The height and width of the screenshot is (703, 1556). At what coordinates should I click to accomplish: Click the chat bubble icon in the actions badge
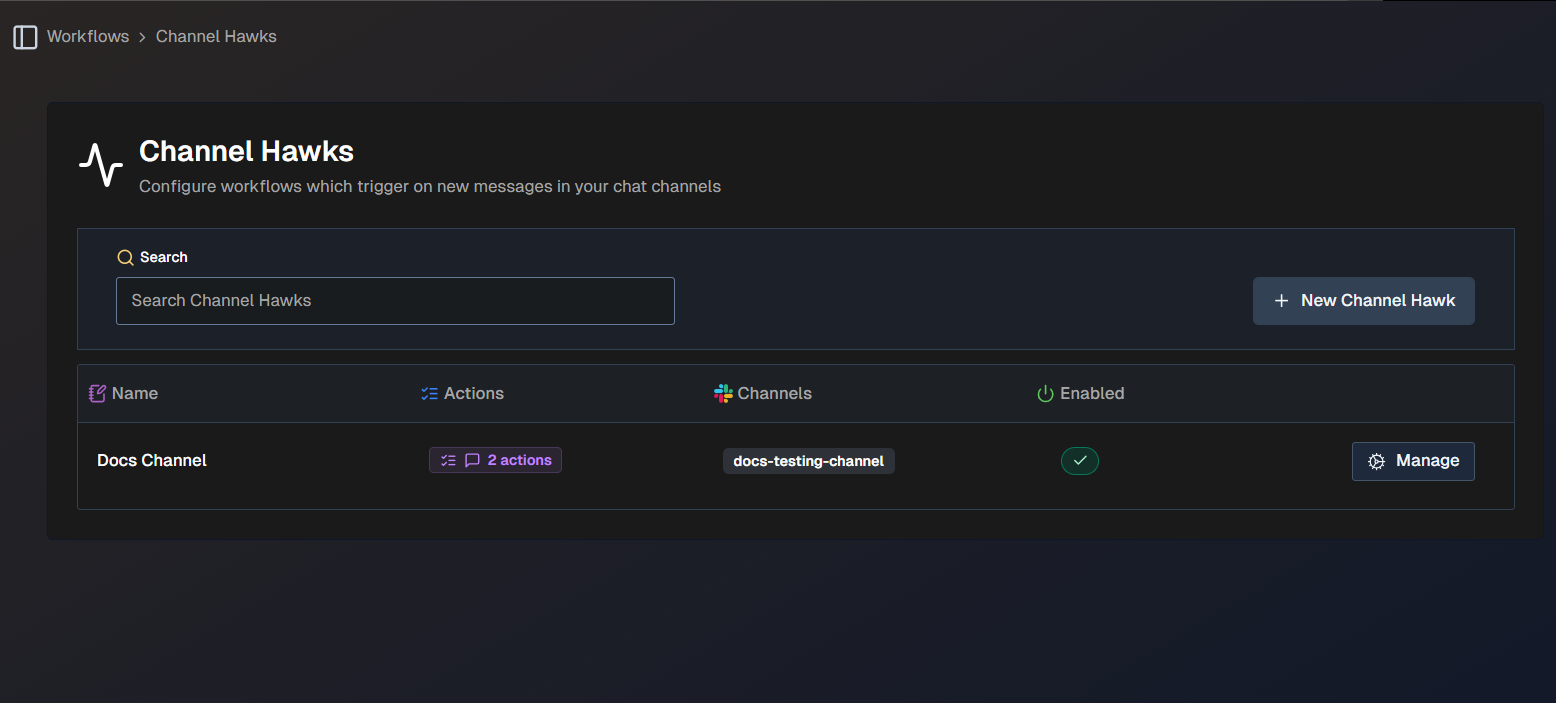pyautogui.click(x=472, y=460)
